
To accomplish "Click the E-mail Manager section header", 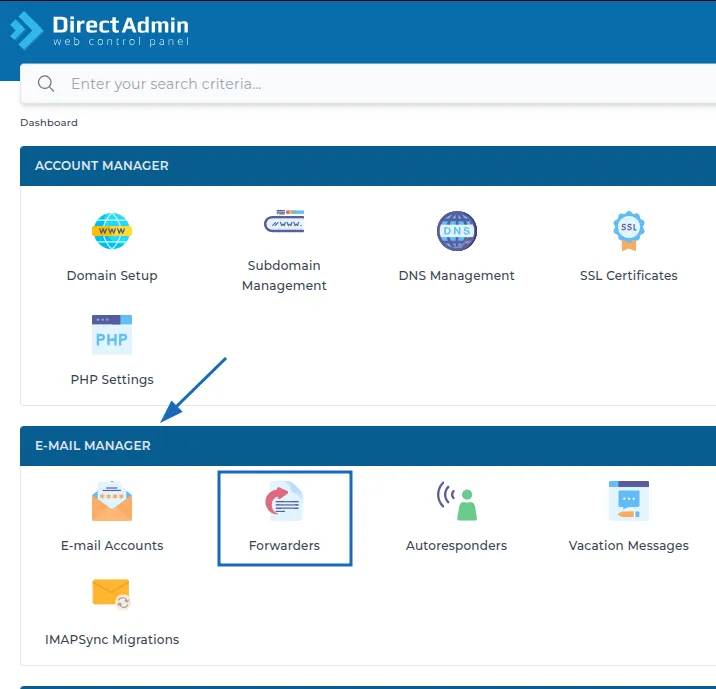I will pyautogui.click(x=93, y=446).
